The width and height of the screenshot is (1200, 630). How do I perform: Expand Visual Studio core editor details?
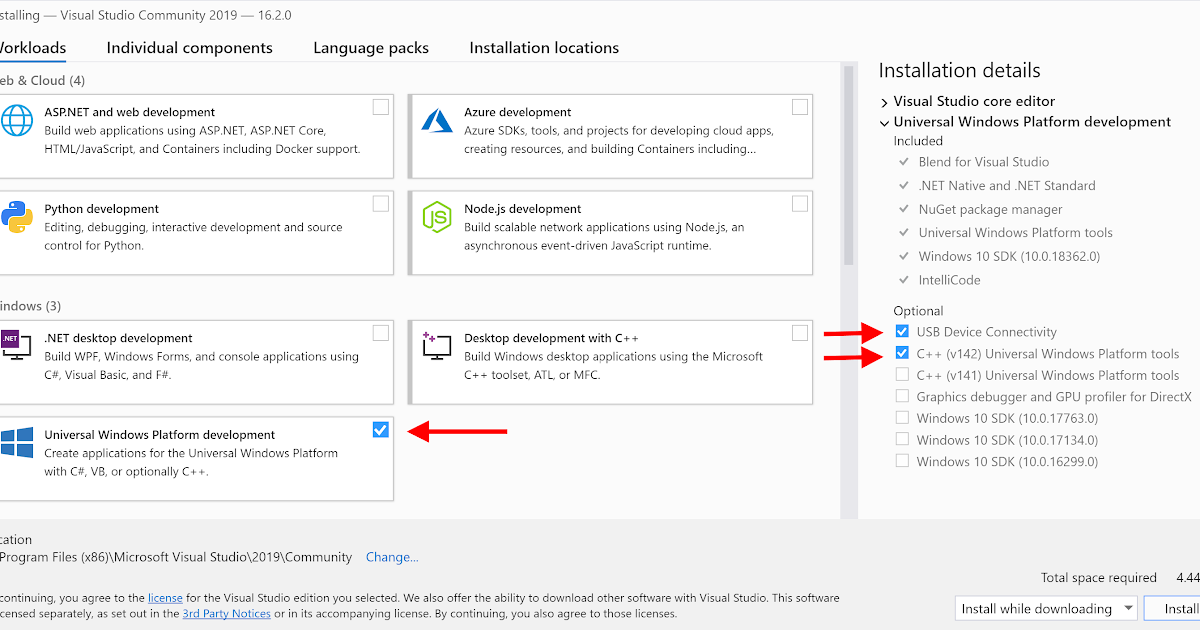tap(885, 101)
